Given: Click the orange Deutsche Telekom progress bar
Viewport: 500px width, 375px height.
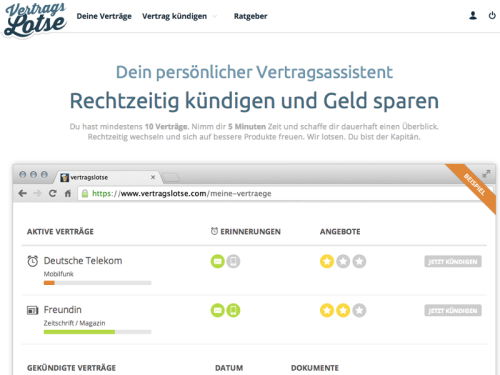Looking at the screenshot, I should click(49, 283).
